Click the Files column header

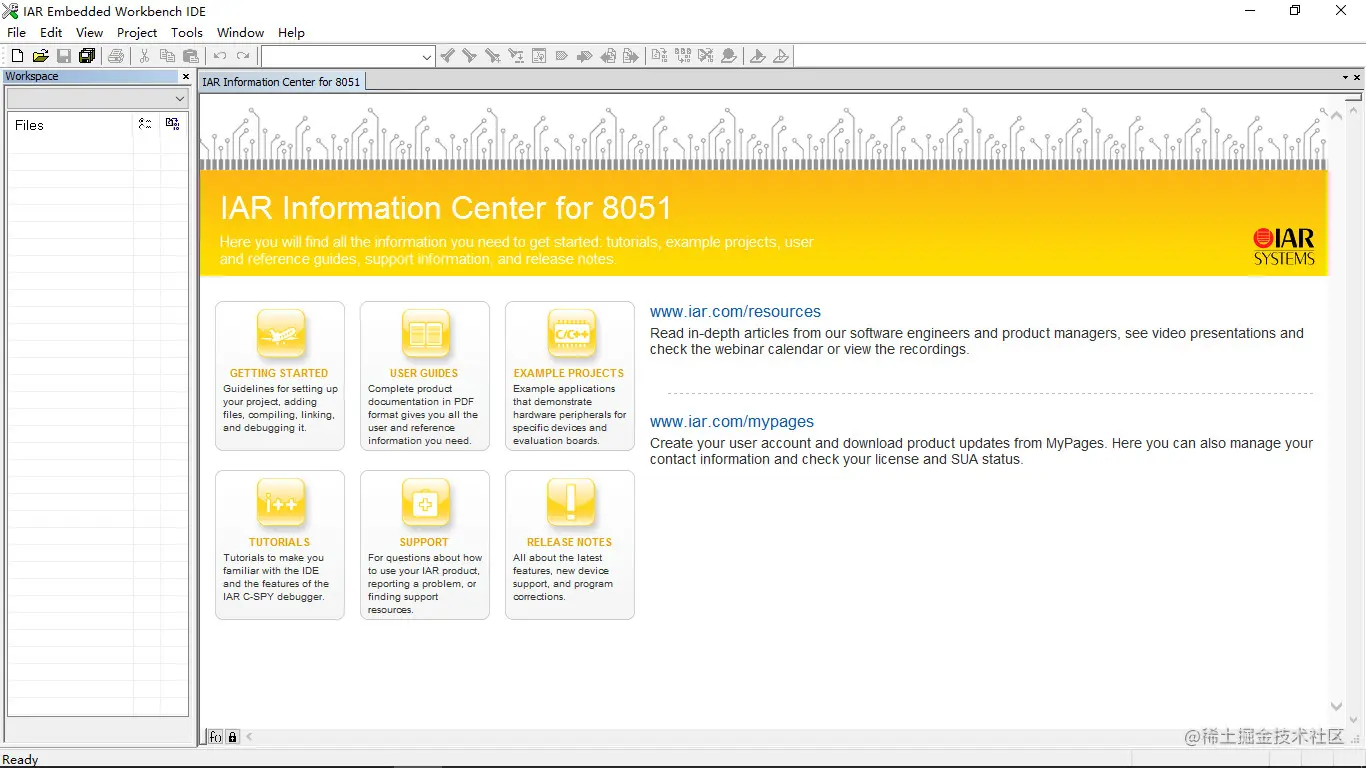(x=71, y=125)
